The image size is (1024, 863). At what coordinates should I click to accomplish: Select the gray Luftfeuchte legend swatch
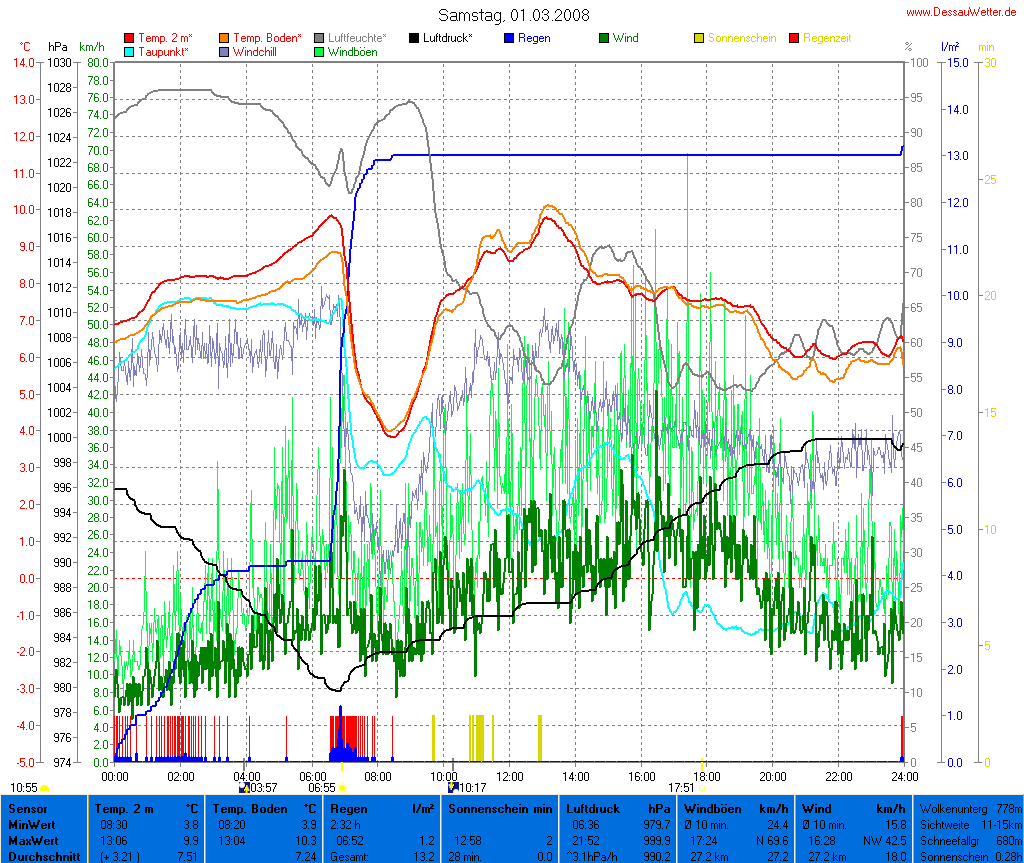(319, 38)
